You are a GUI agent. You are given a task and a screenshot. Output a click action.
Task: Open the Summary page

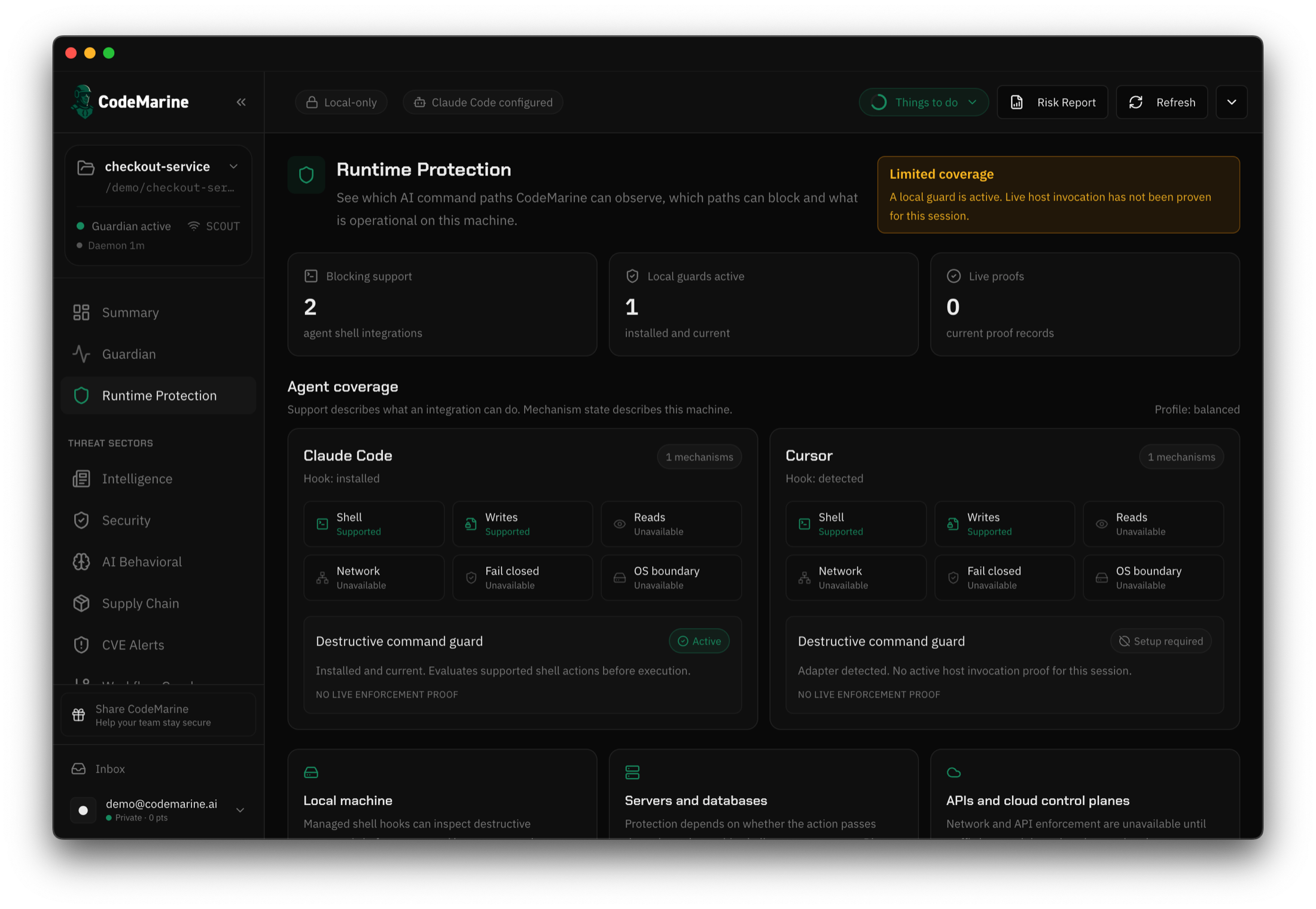pos(159,312)
